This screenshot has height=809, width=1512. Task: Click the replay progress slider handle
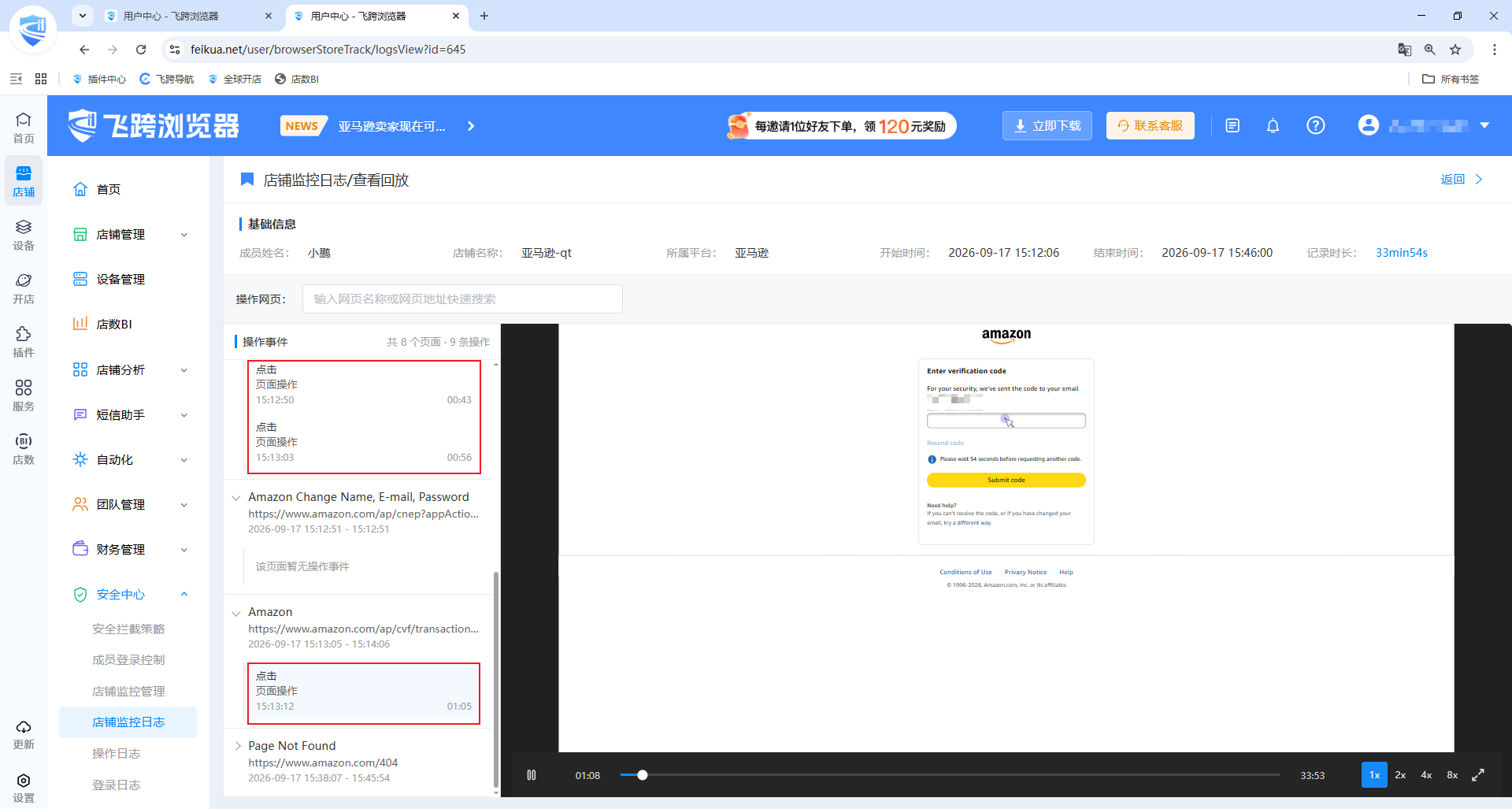tap(643, 775)
